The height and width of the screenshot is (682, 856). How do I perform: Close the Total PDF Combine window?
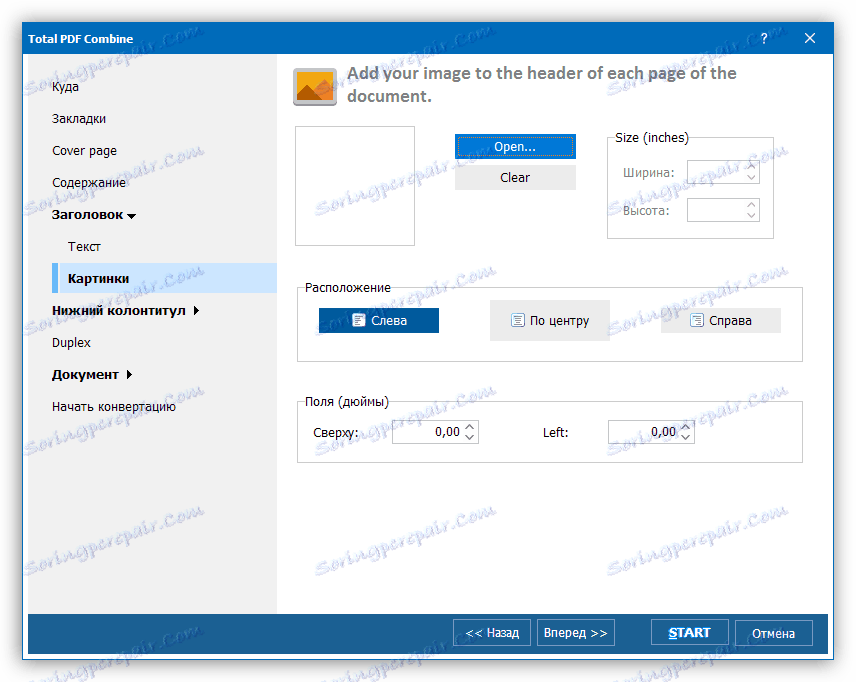[810, 38]
